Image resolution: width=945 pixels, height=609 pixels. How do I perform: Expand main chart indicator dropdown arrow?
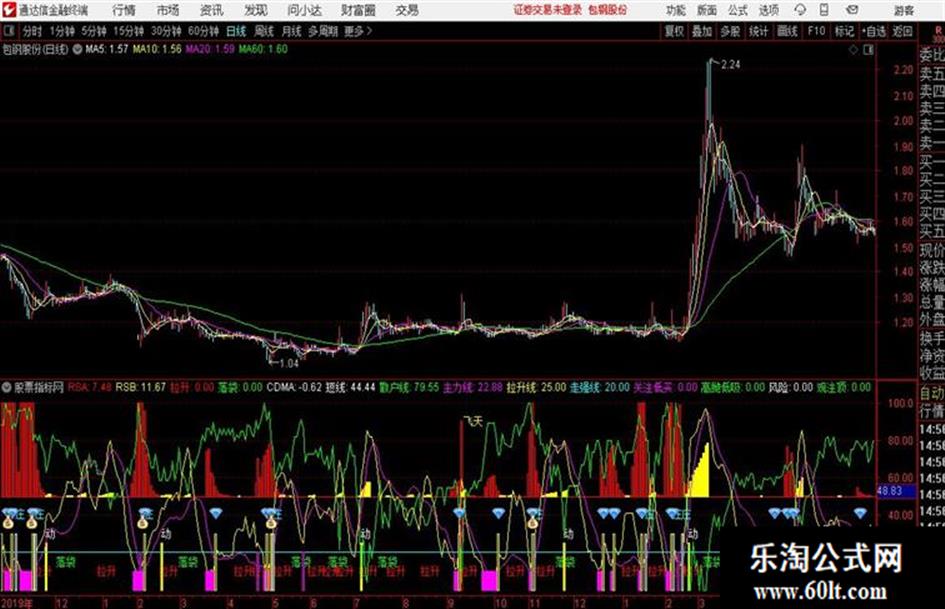(x=77, y=49)
